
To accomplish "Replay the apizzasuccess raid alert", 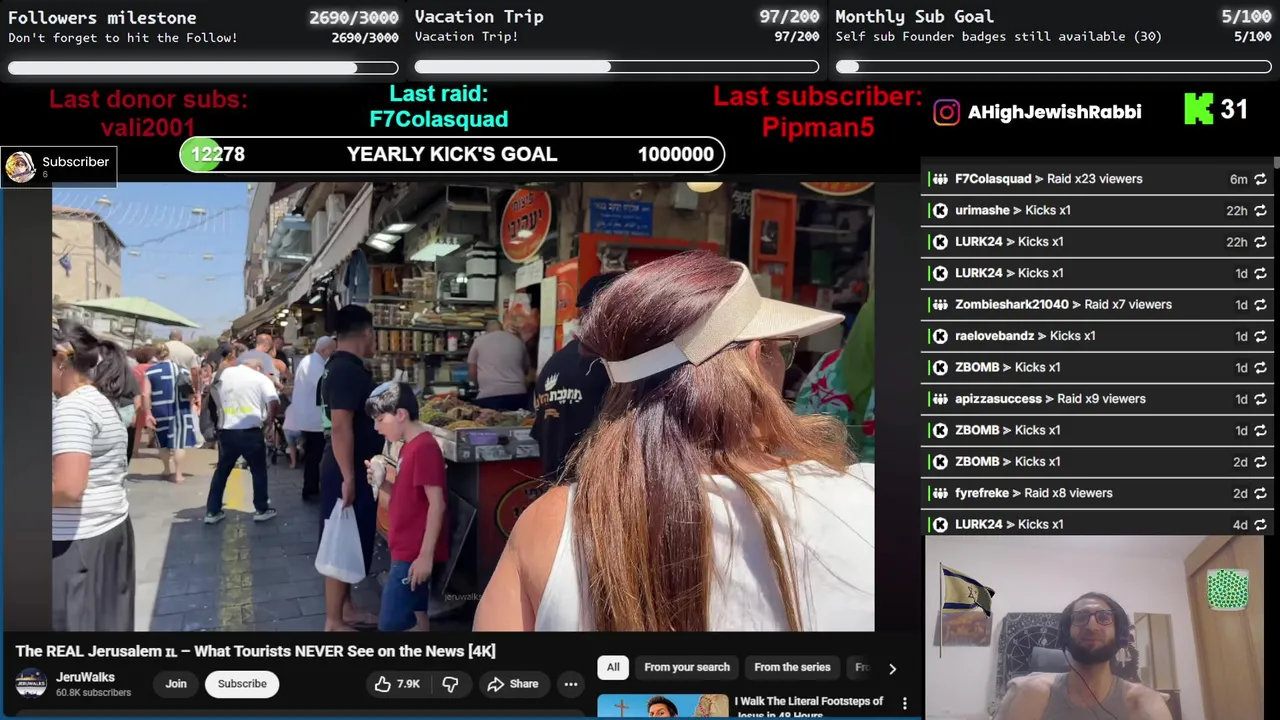I will click(1260, 399).
